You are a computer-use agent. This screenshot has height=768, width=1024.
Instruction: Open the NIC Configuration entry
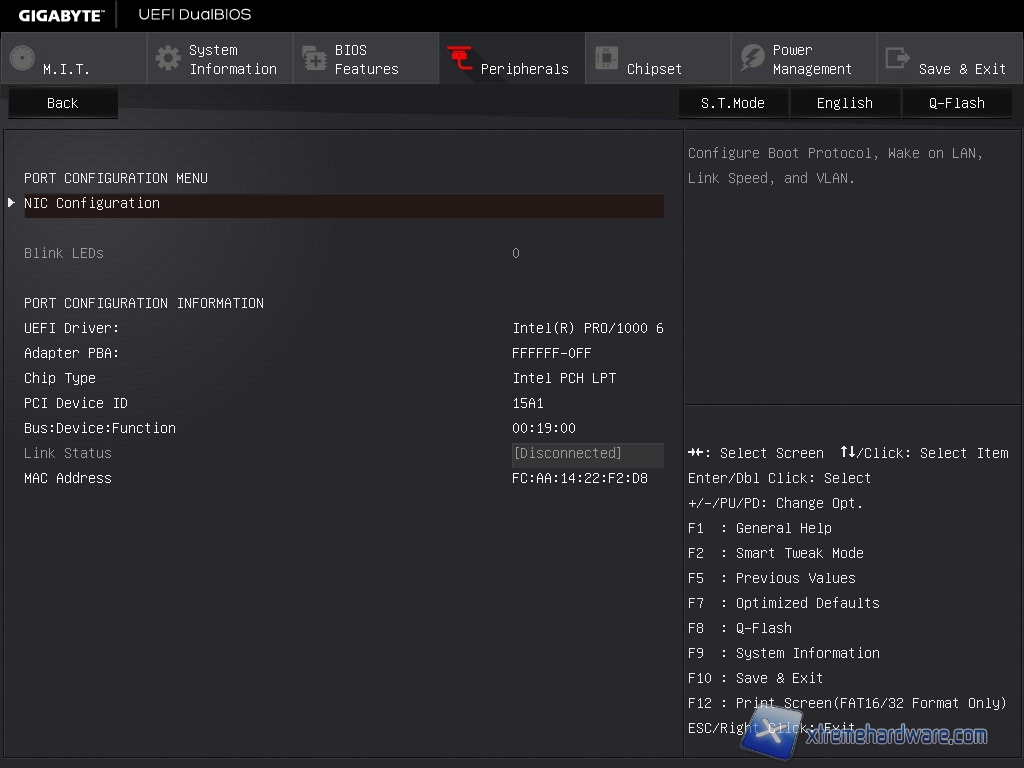pyautogui.click(x=92, y=203)
